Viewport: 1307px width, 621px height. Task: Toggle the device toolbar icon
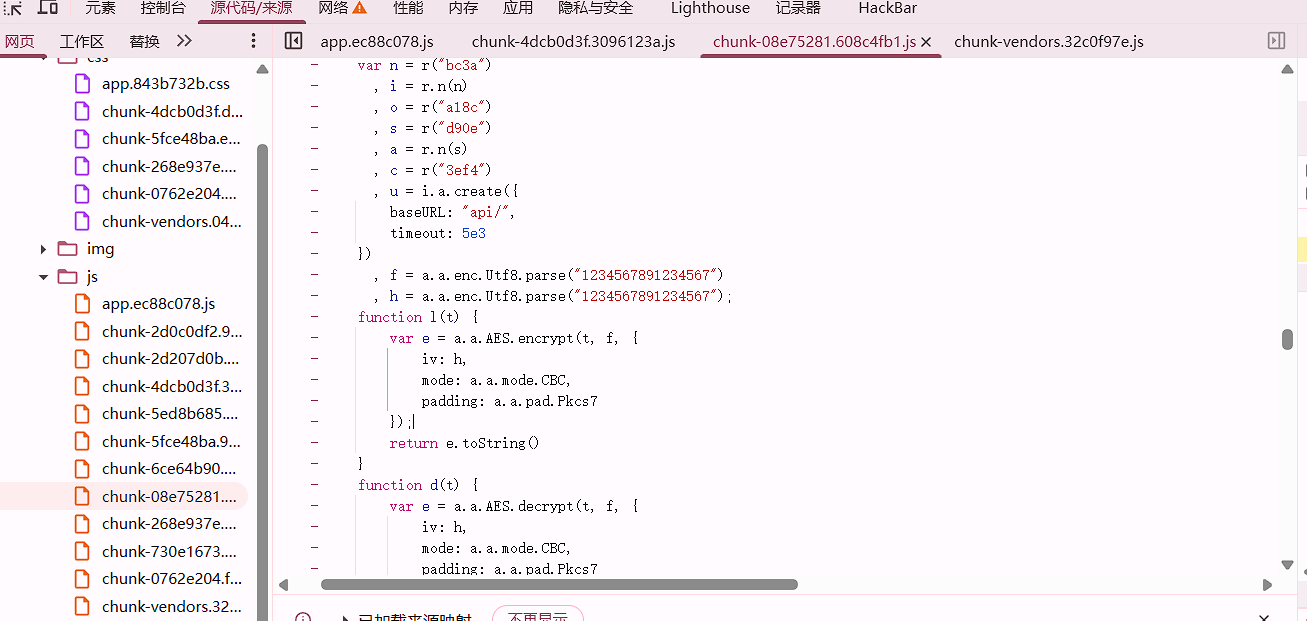(47, 7)
